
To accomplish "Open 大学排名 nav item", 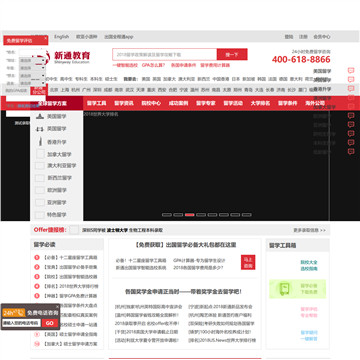I will [x=260, y=103].
